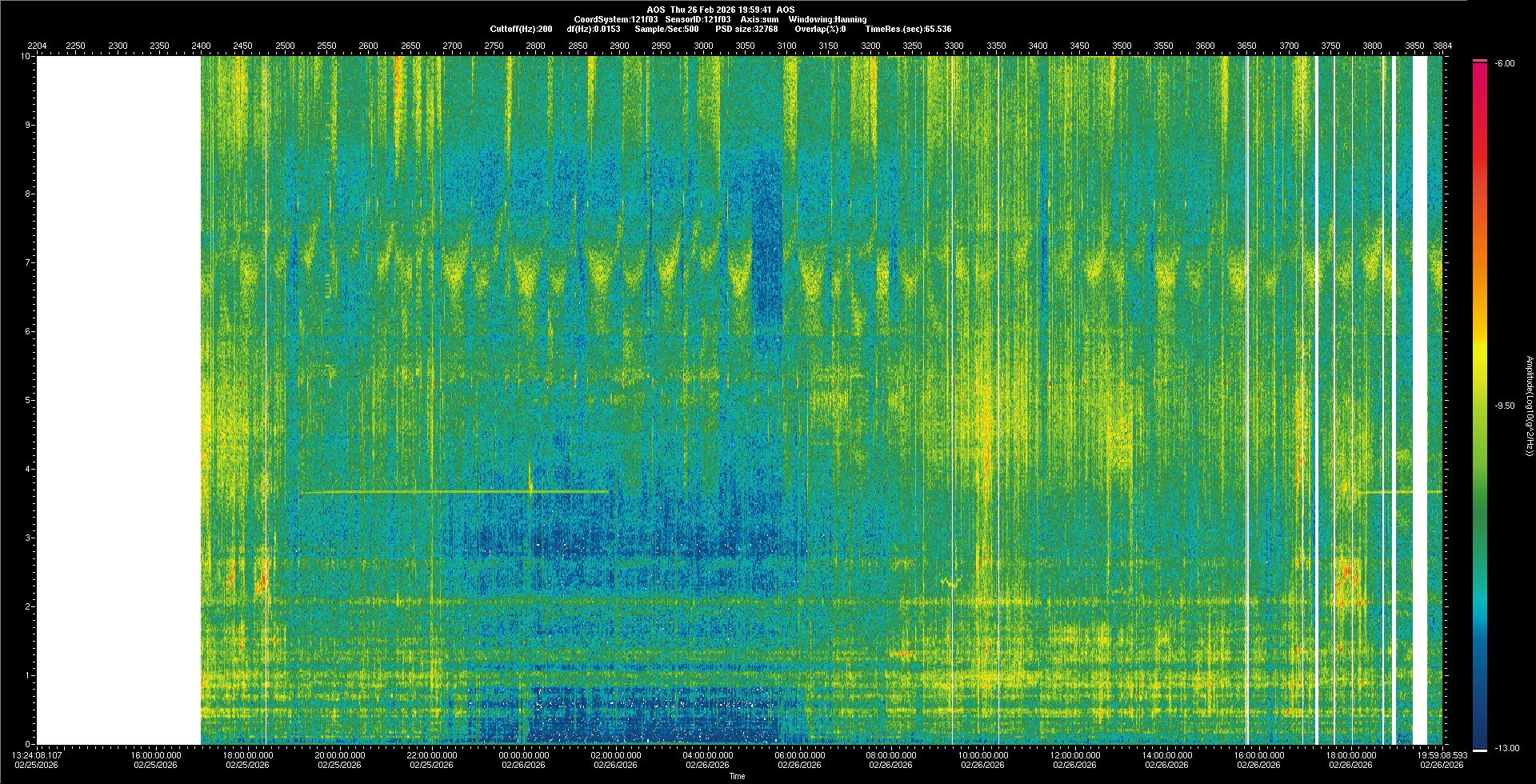Click time label '18:00:00.000' dated 02/25/2026
Viewport: 1536px width, 784px height.
click(x=248, y=754)
